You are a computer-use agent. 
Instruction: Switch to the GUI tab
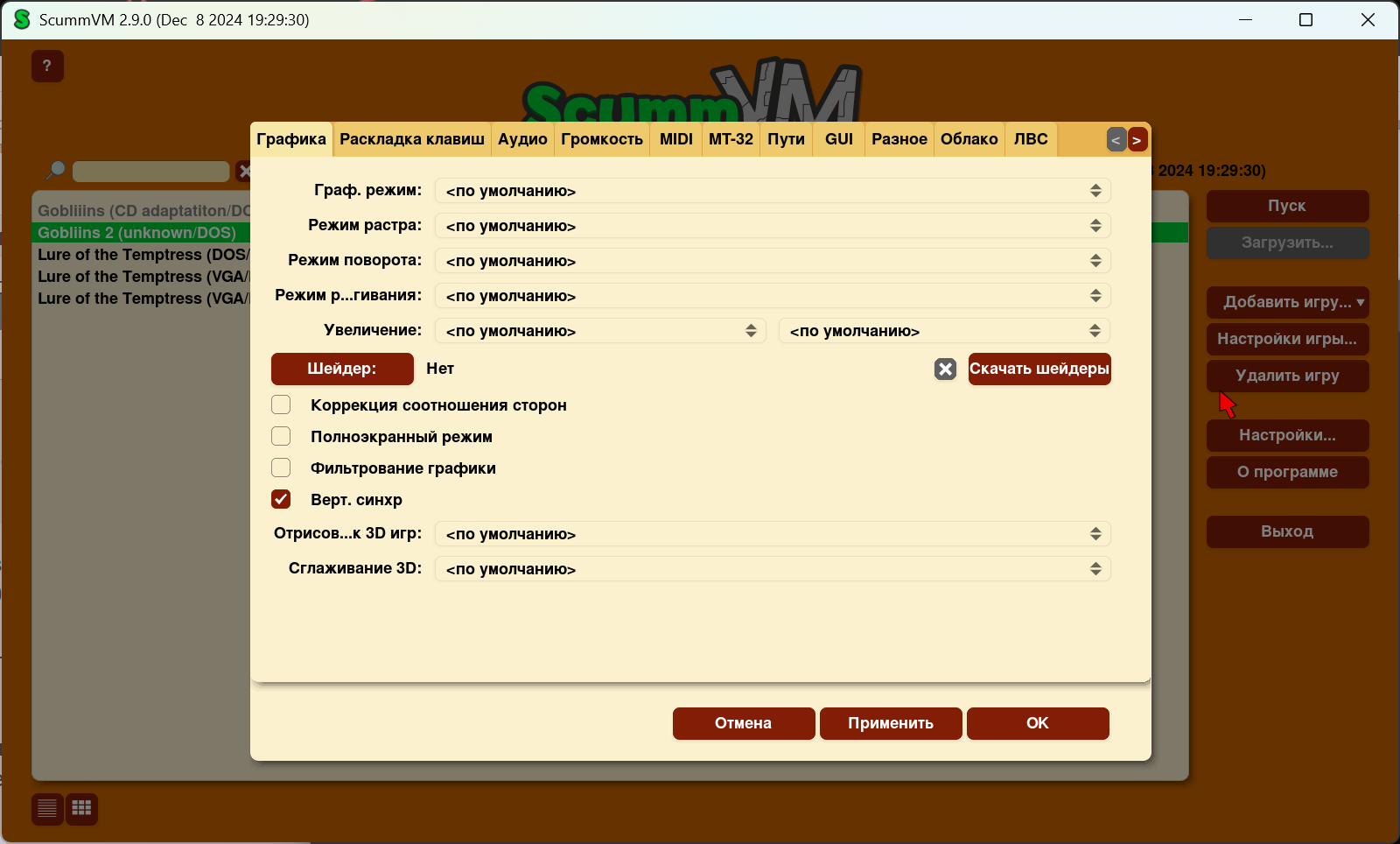(x=839, y=139)
